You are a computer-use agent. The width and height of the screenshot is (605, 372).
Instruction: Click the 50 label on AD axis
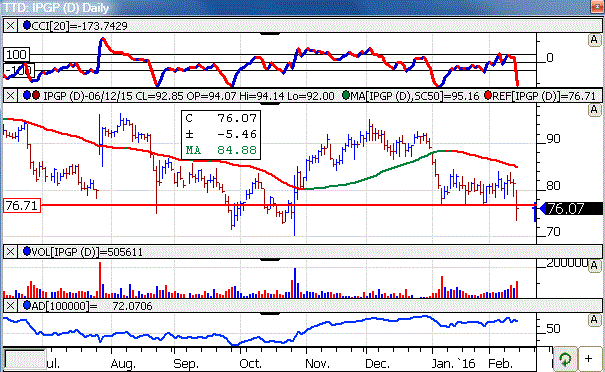pos(553,329)
